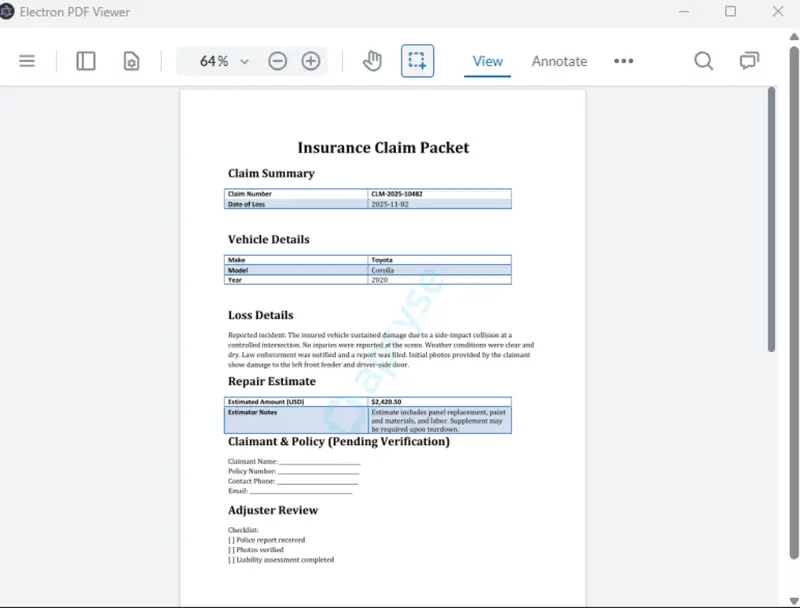Maximize the PDF viewer window
Screen dimensions: 800x608
(731, 11)
